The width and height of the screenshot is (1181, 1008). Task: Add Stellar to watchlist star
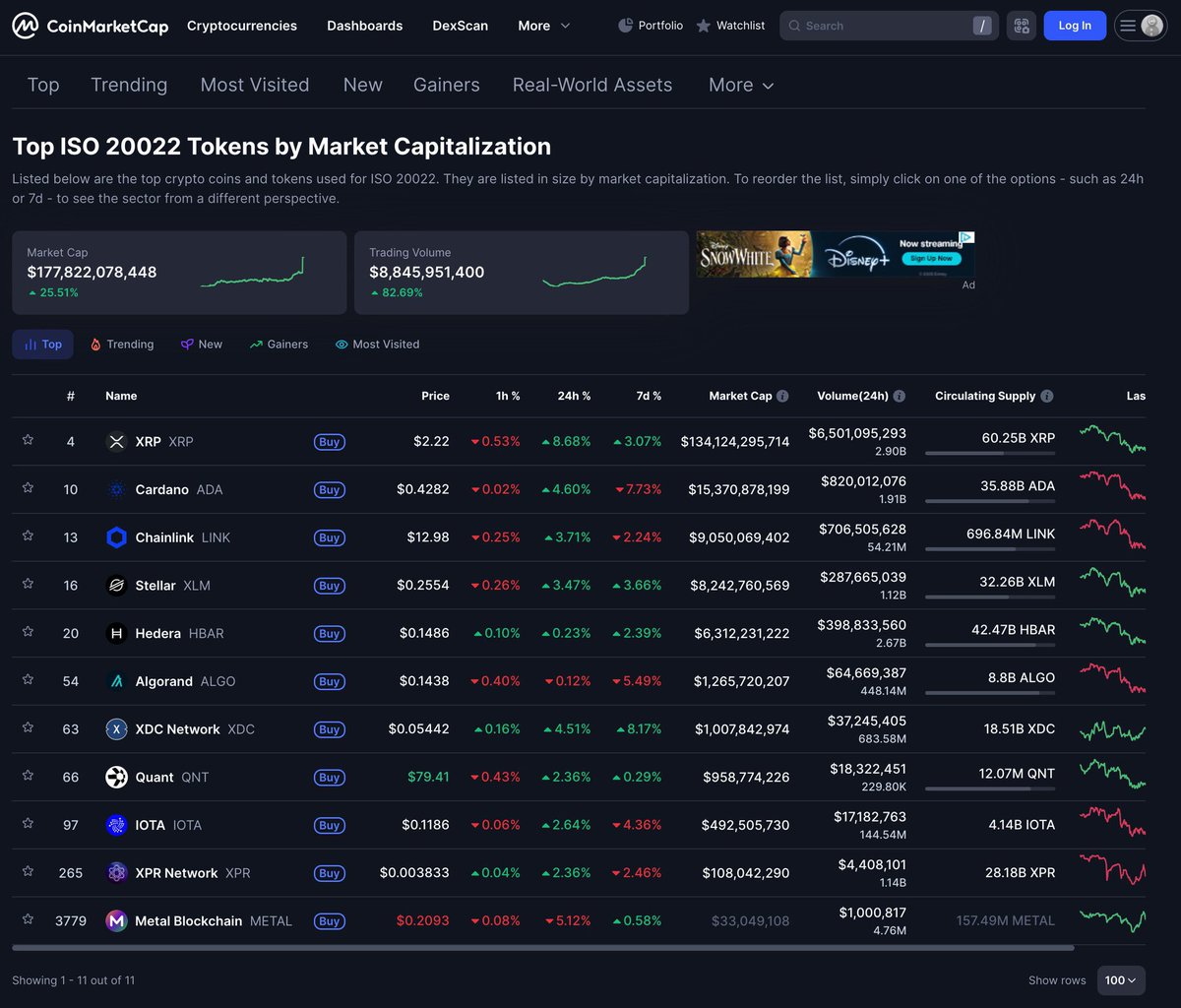tap(28, 584)
